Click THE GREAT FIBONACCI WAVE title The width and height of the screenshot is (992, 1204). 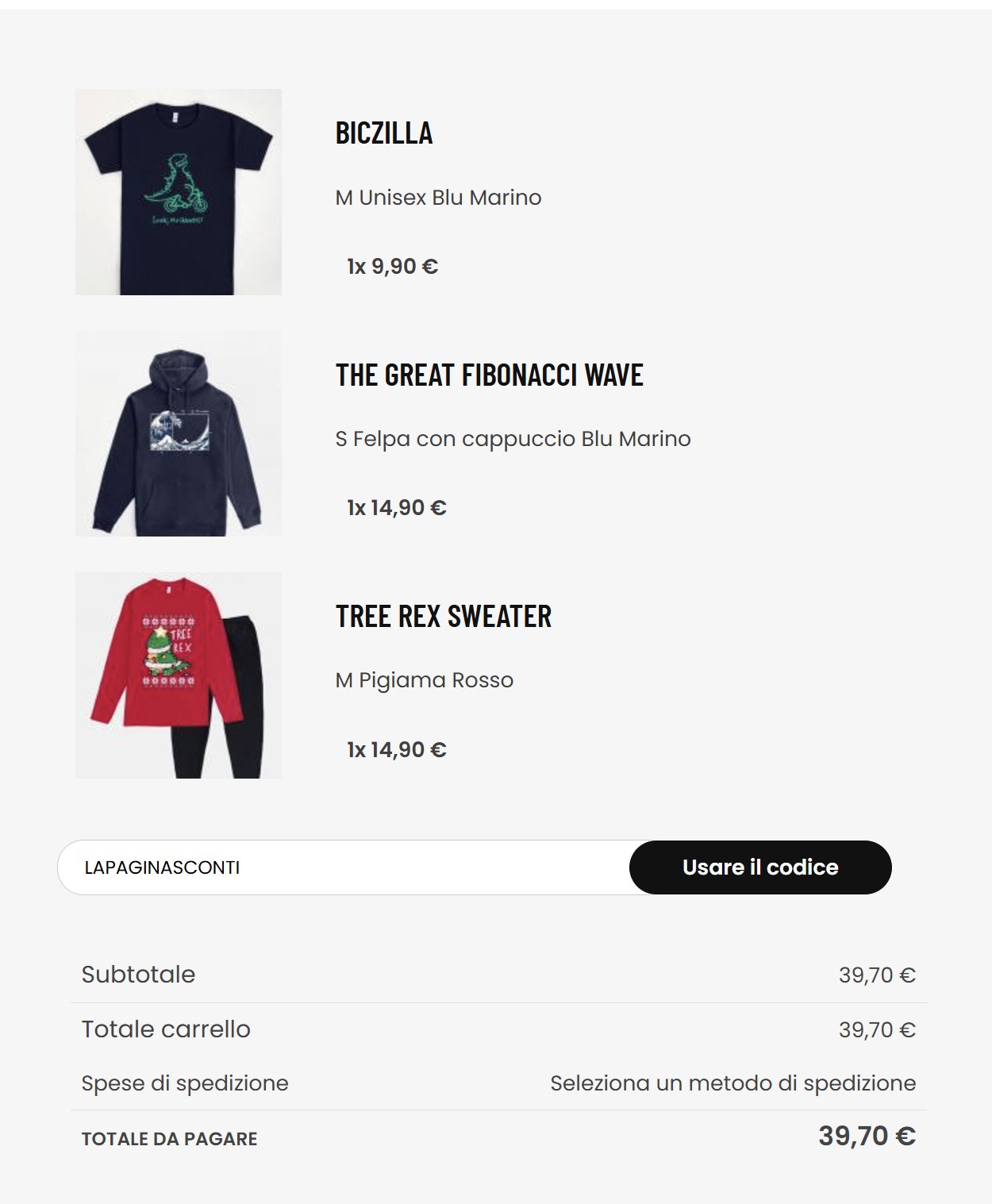click(489, 375)
